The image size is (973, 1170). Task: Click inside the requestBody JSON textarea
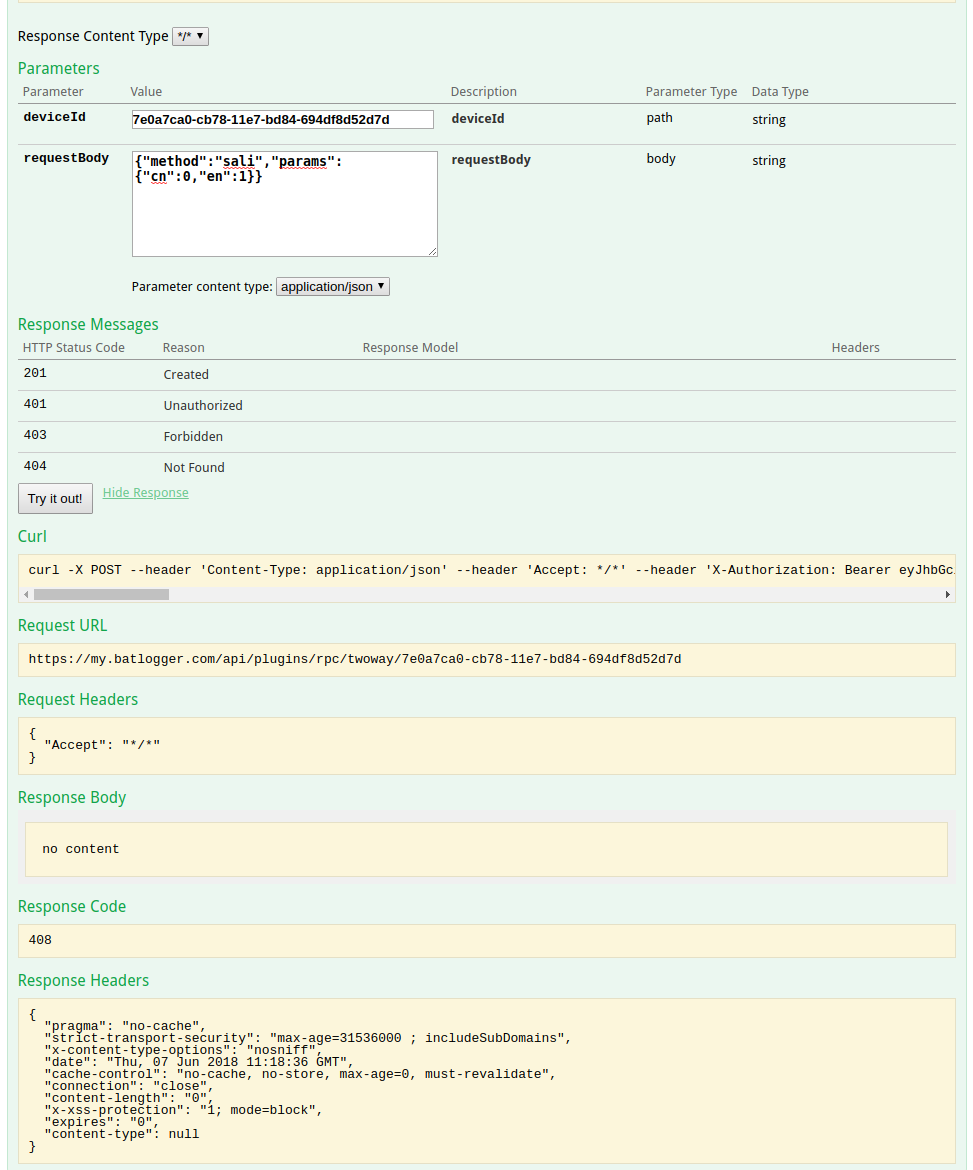pos(283,203)
